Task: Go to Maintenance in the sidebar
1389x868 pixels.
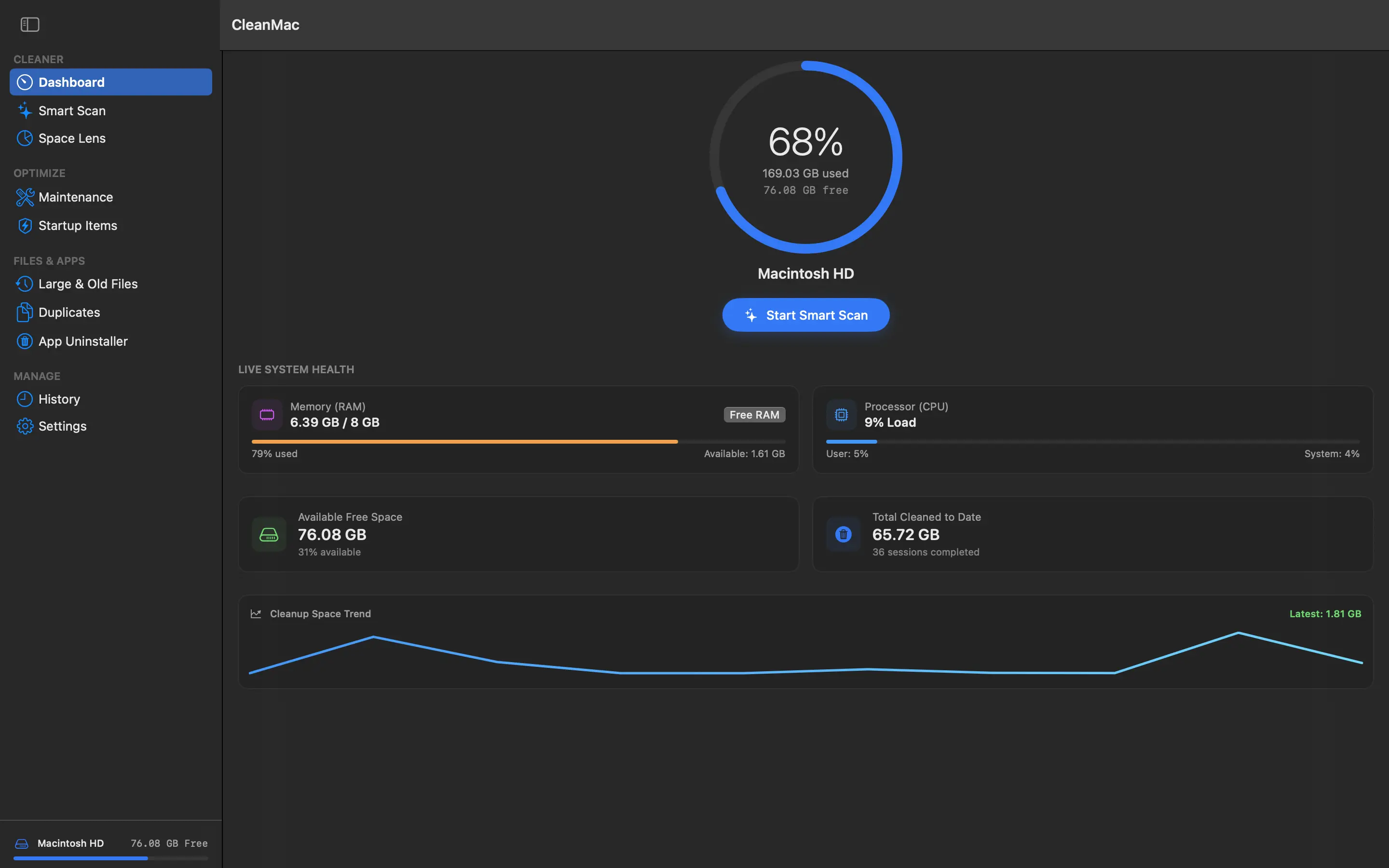Action: (x=111, y=197)
